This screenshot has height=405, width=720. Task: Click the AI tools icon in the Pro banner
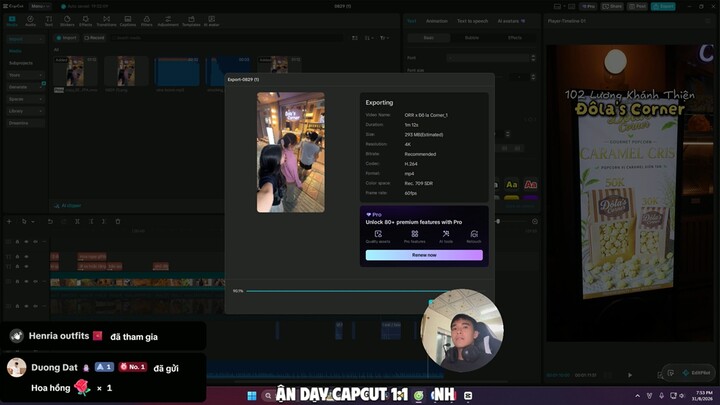tap(446, 236)
